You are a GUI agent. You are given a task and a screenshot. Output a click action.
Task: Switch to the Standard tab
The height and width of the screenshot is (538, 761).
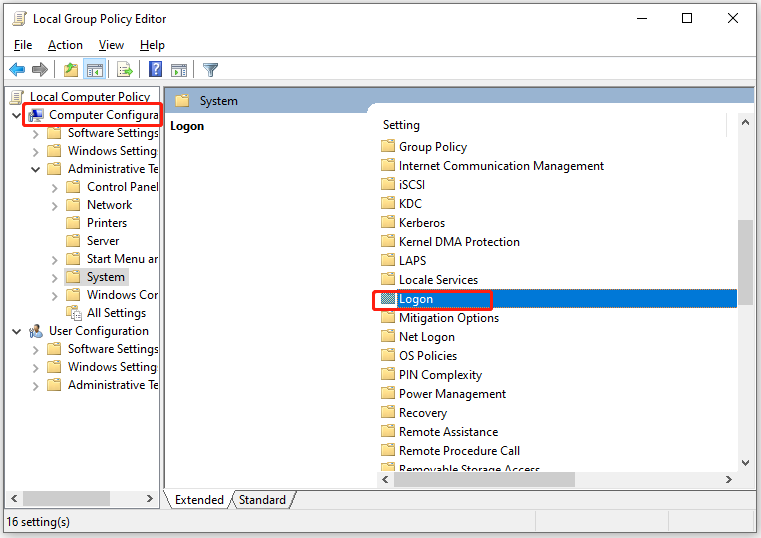(262, 500)
